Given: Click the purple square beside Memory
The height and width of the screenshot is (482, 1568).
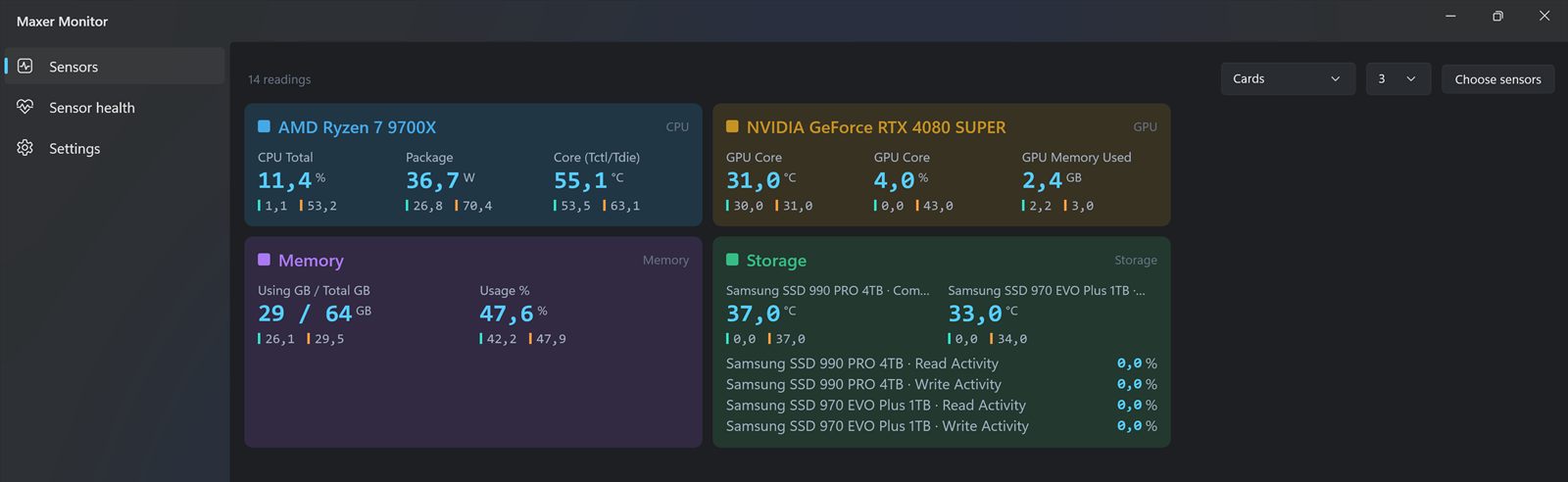Looking at the screenshot, I should pos(264,260).
